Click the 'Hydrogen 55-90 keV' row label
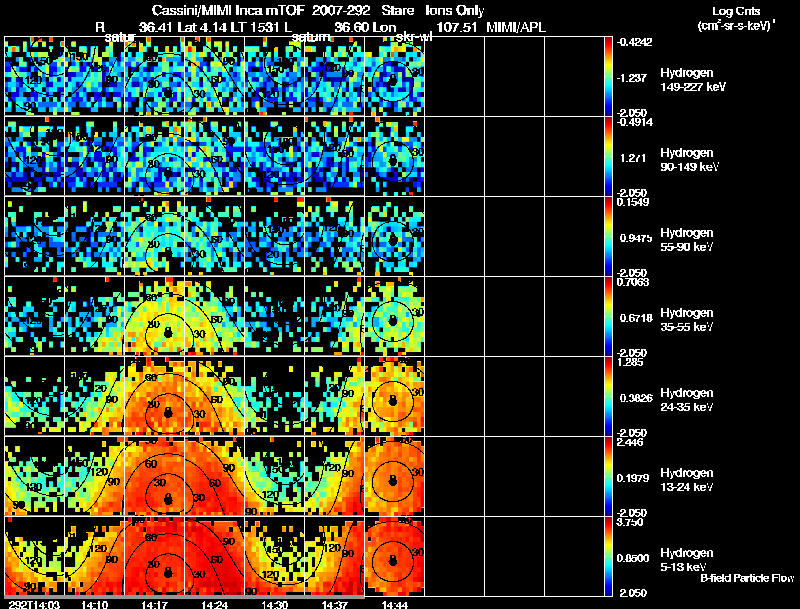The image size is (800, 609). point(687,240)
